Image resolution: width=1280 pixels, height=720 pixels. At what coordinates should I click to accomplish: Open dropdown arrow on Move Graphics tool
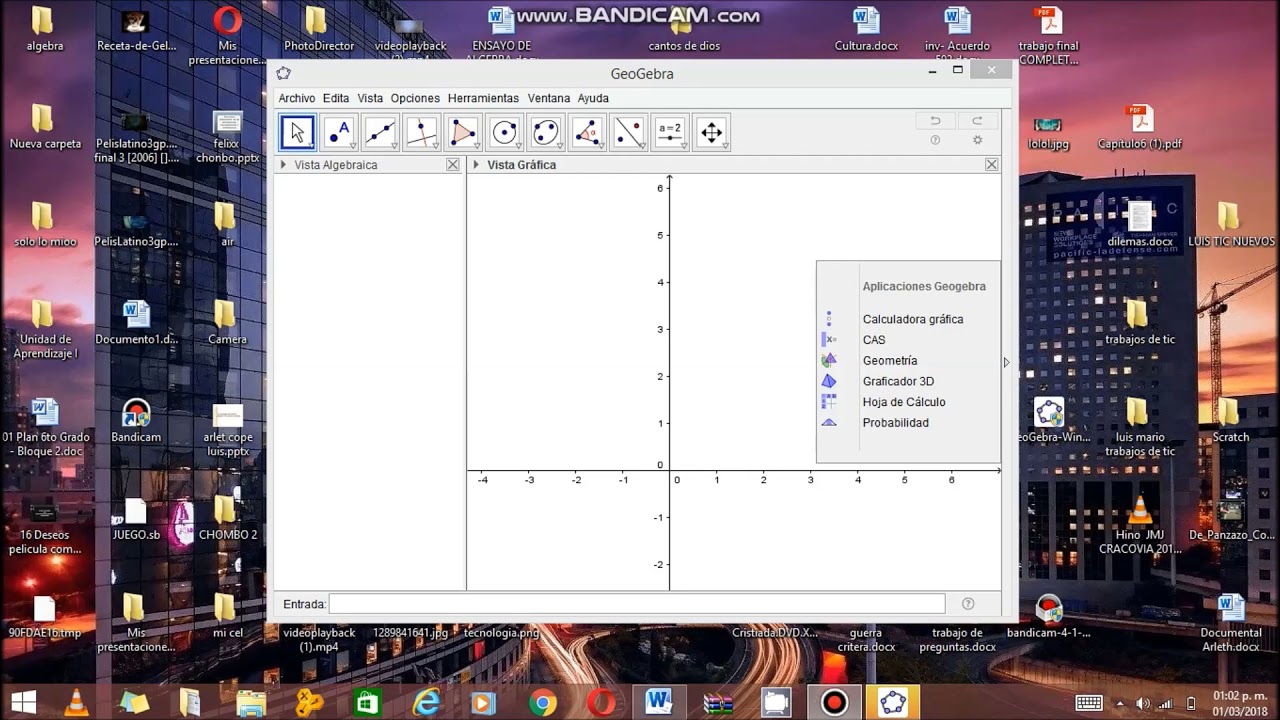click(726, 147)
